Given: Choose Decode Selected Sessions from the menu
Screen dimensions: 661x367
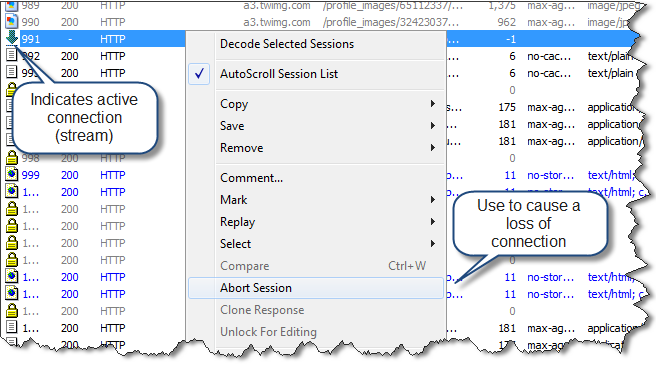Looking at the screenshot, I should [x=287, y=44].
